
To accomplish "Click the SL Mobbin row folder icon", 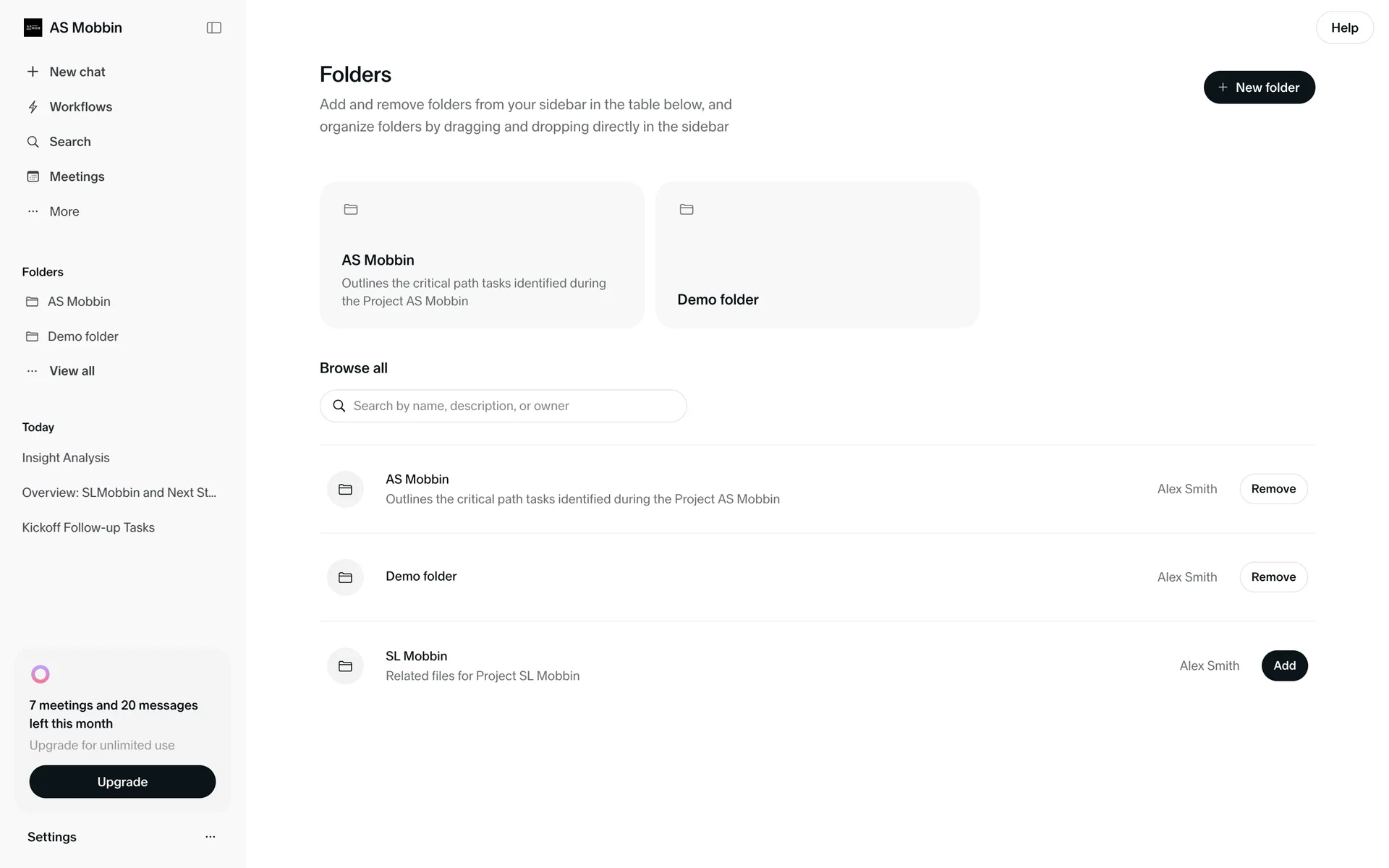I will pos(345,666).
